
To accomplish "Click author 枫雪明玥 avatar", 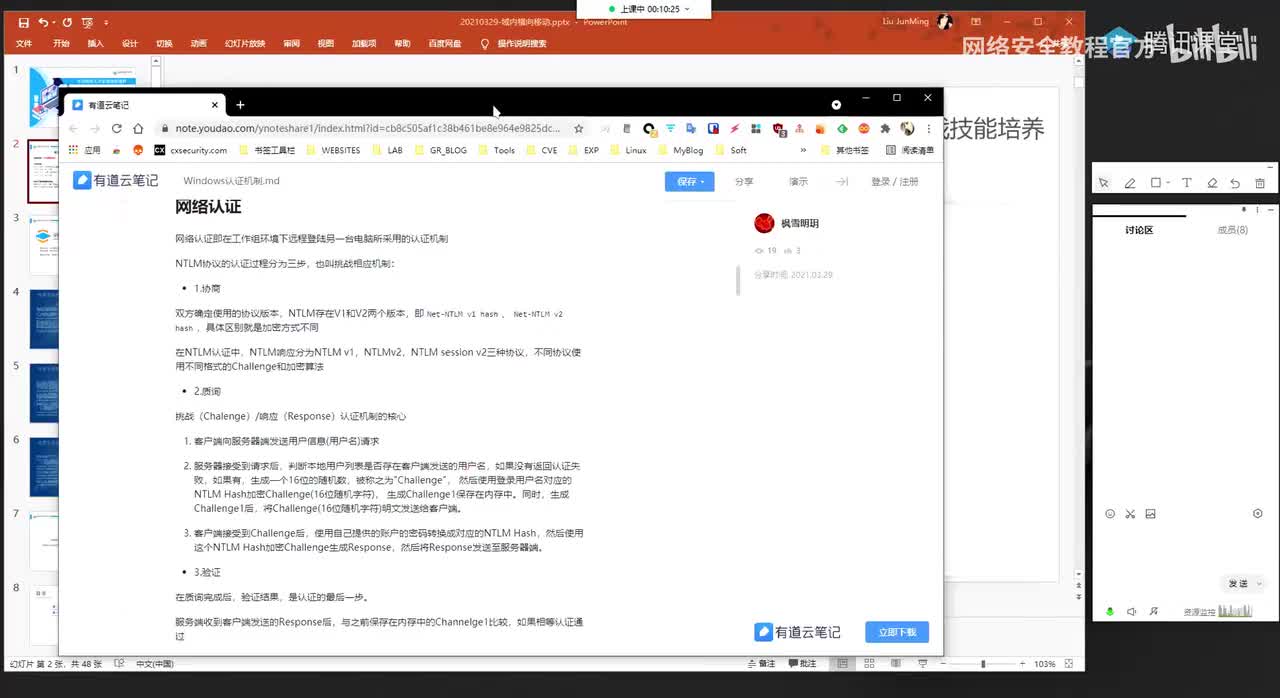I will coord(764,223).
